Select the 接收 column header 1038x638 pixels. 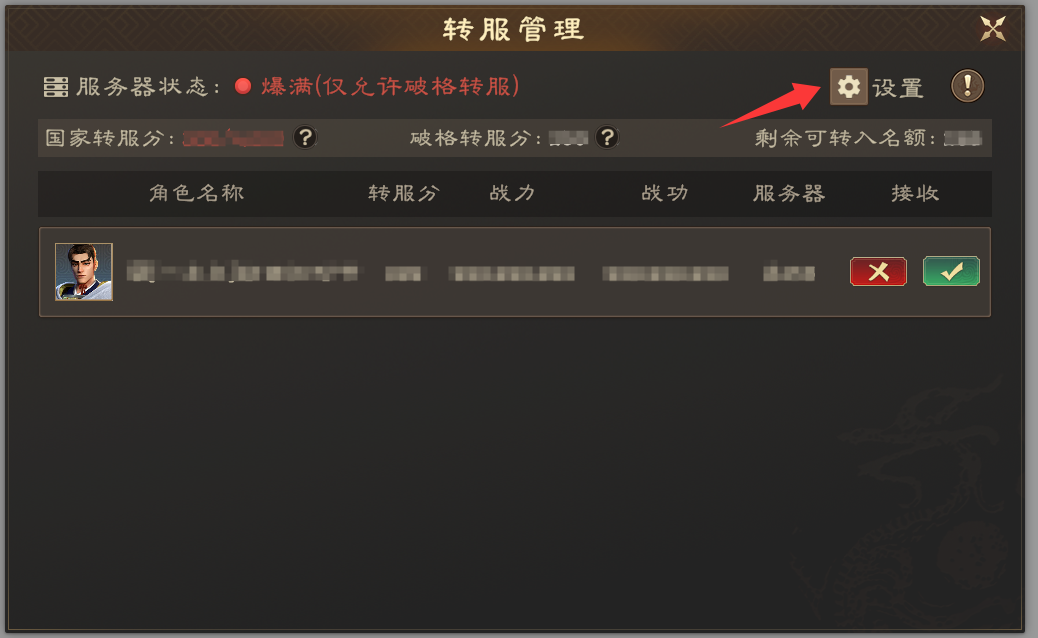[x=915, y=193]
